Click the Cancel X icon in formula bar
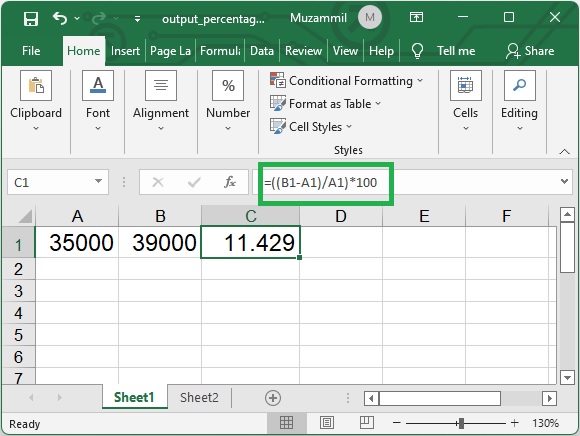 158,182
